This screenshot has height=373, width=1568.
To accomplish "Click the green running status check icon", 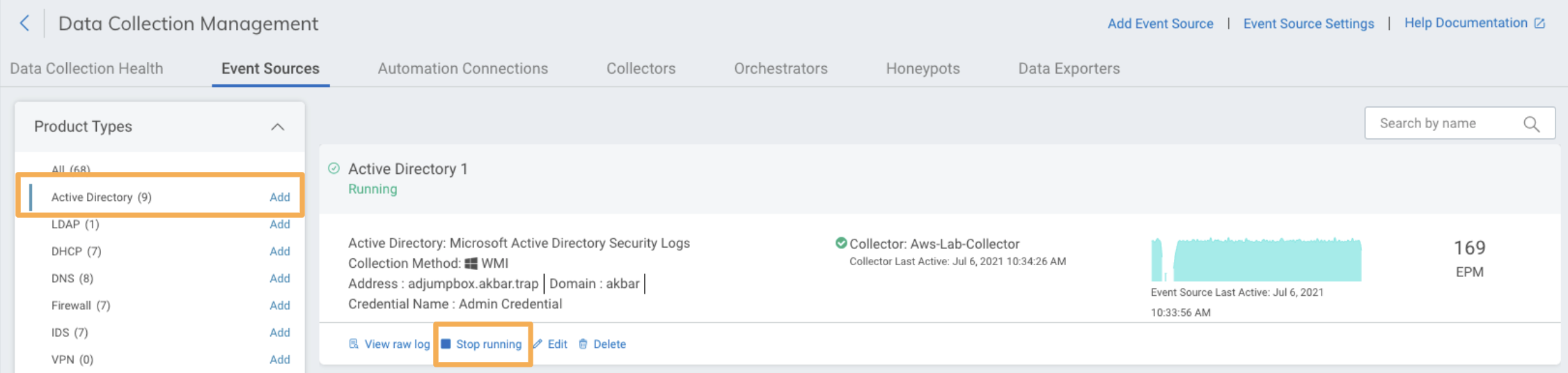I will tap(334, 168).
